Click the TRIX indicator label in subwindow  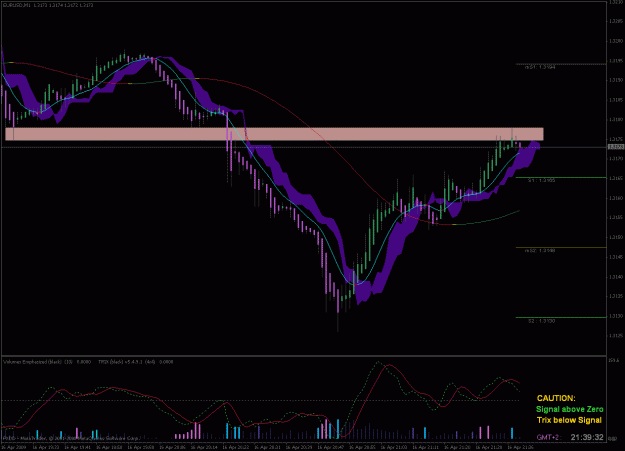coord(136,362)
